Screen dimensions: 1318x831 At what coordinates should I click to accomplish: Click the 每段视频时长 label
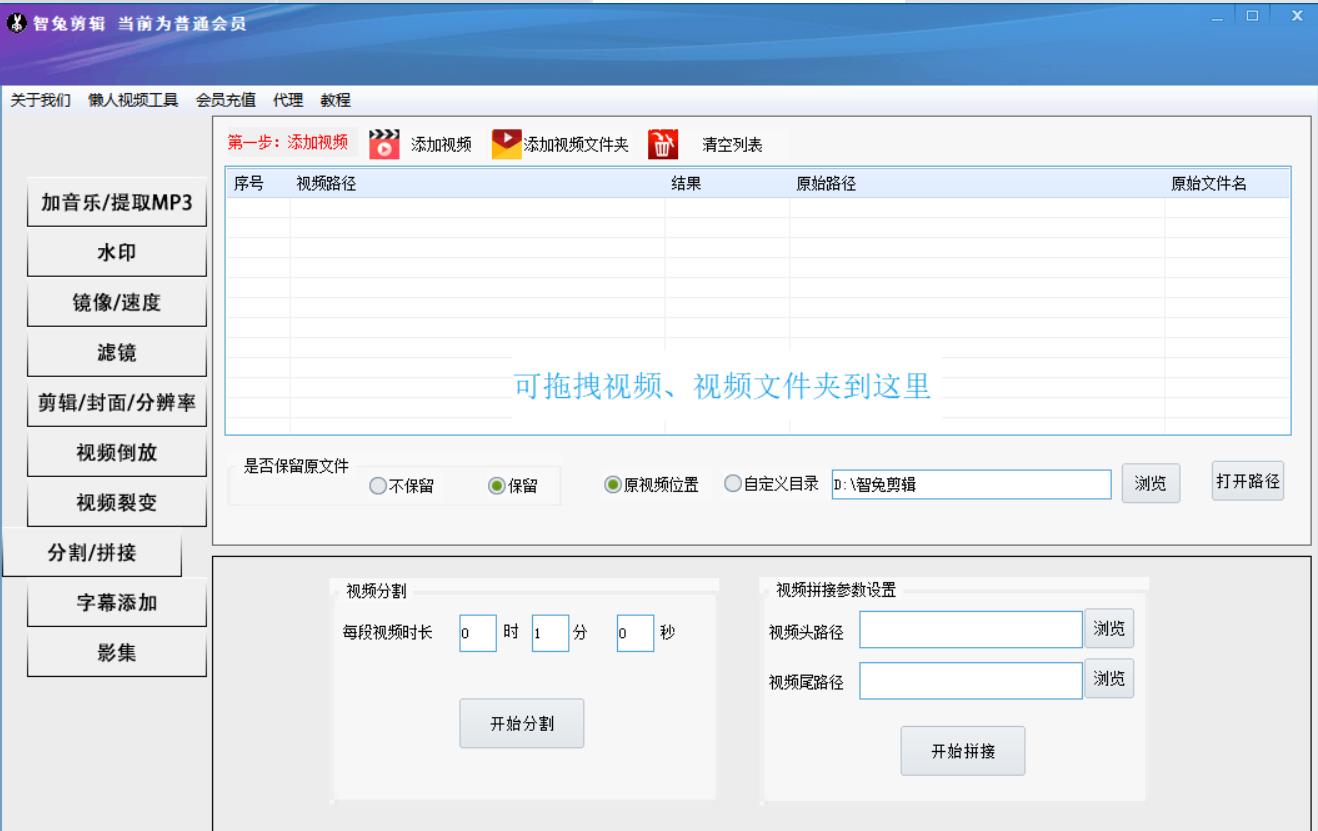[388, 634]
